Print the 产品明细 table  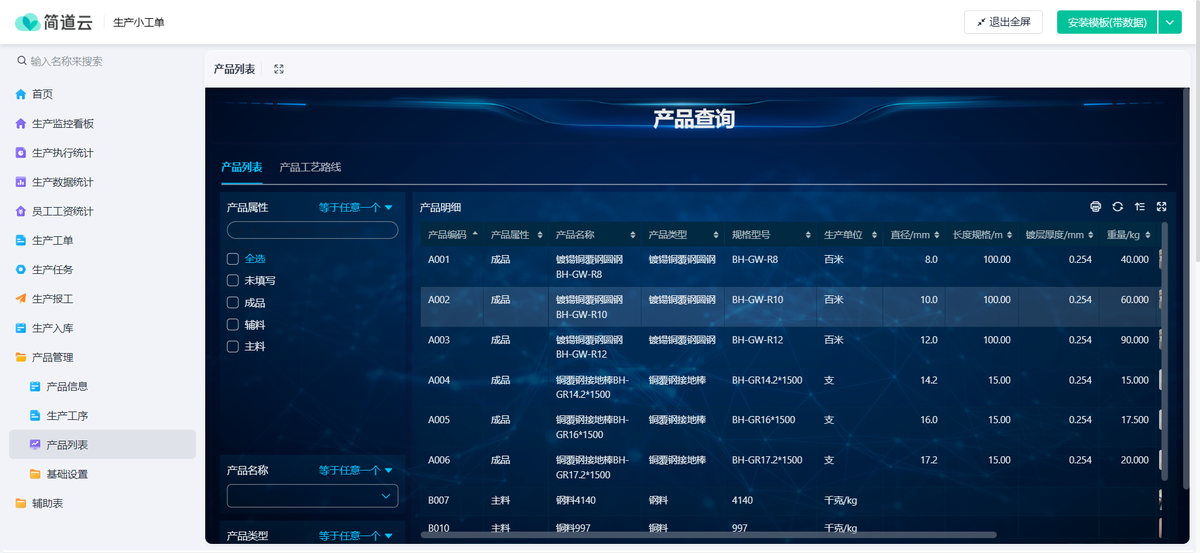[1095, 207]
